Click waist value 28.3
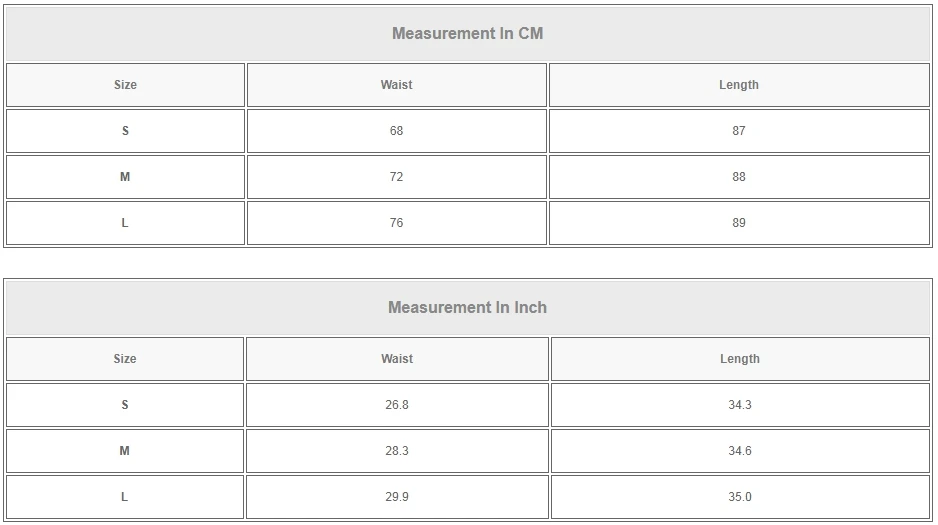Image resolution: width=938 pixels, height=525 pixels. point(397,451)
